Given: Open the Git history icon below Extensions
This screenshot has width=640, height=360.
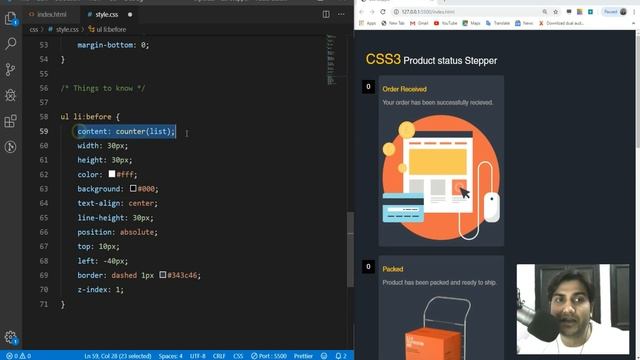Looking at the screenshot, I should pyautogui.click(x=11, y=147).
